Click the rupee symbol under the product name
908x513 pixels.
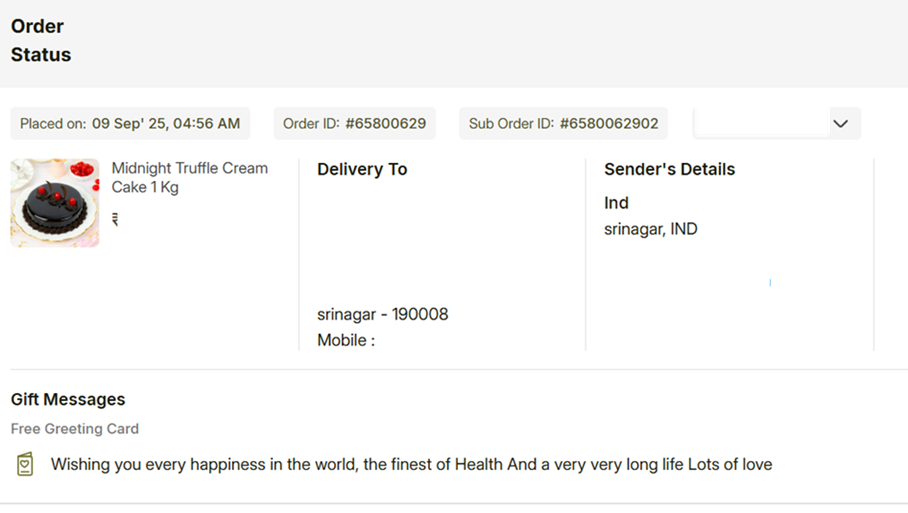(115, 220)
